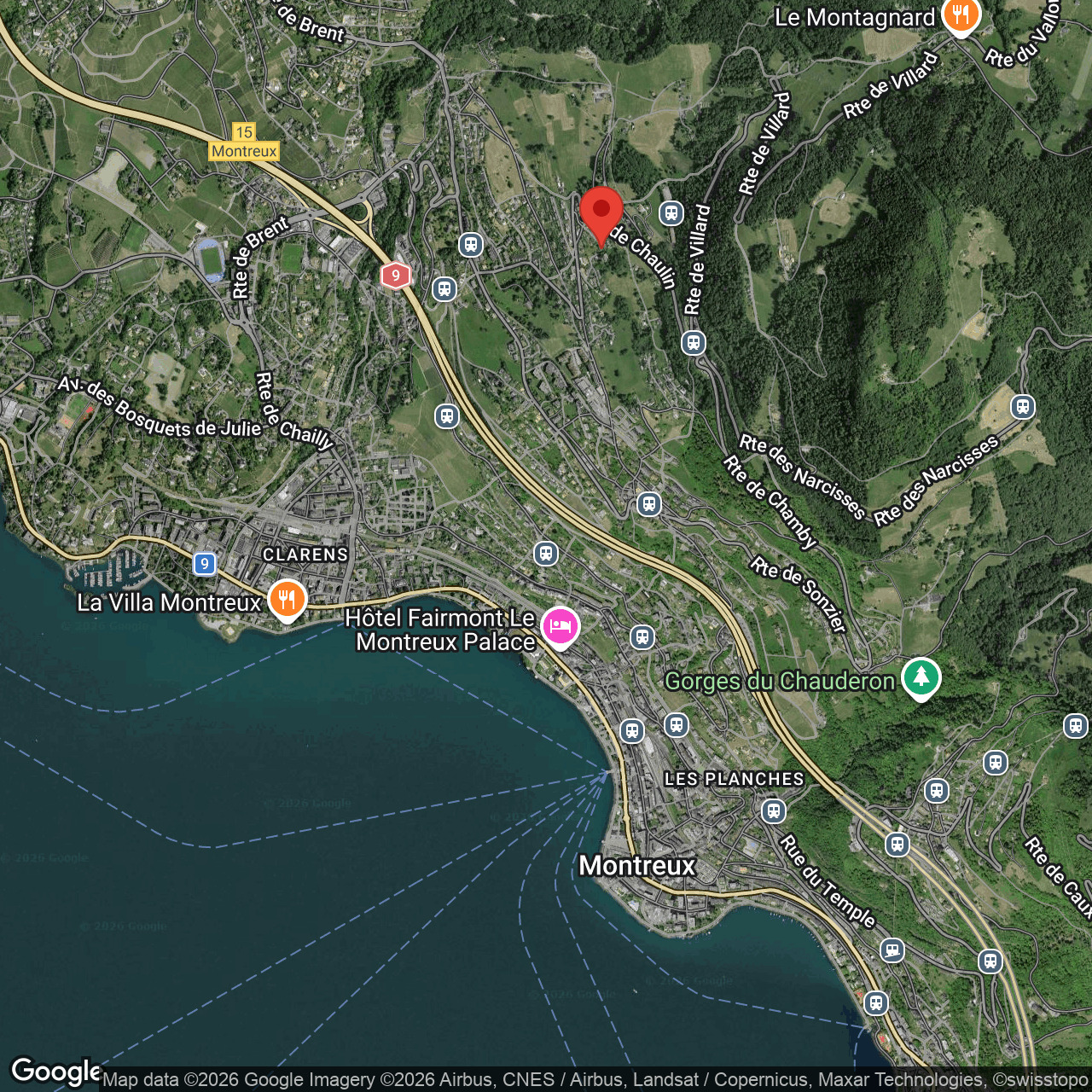Click the 'Av. des Bosquets de Julie' street label
The height and width of the screenshot is (1092, 1092).
click(x=159, y=408)
